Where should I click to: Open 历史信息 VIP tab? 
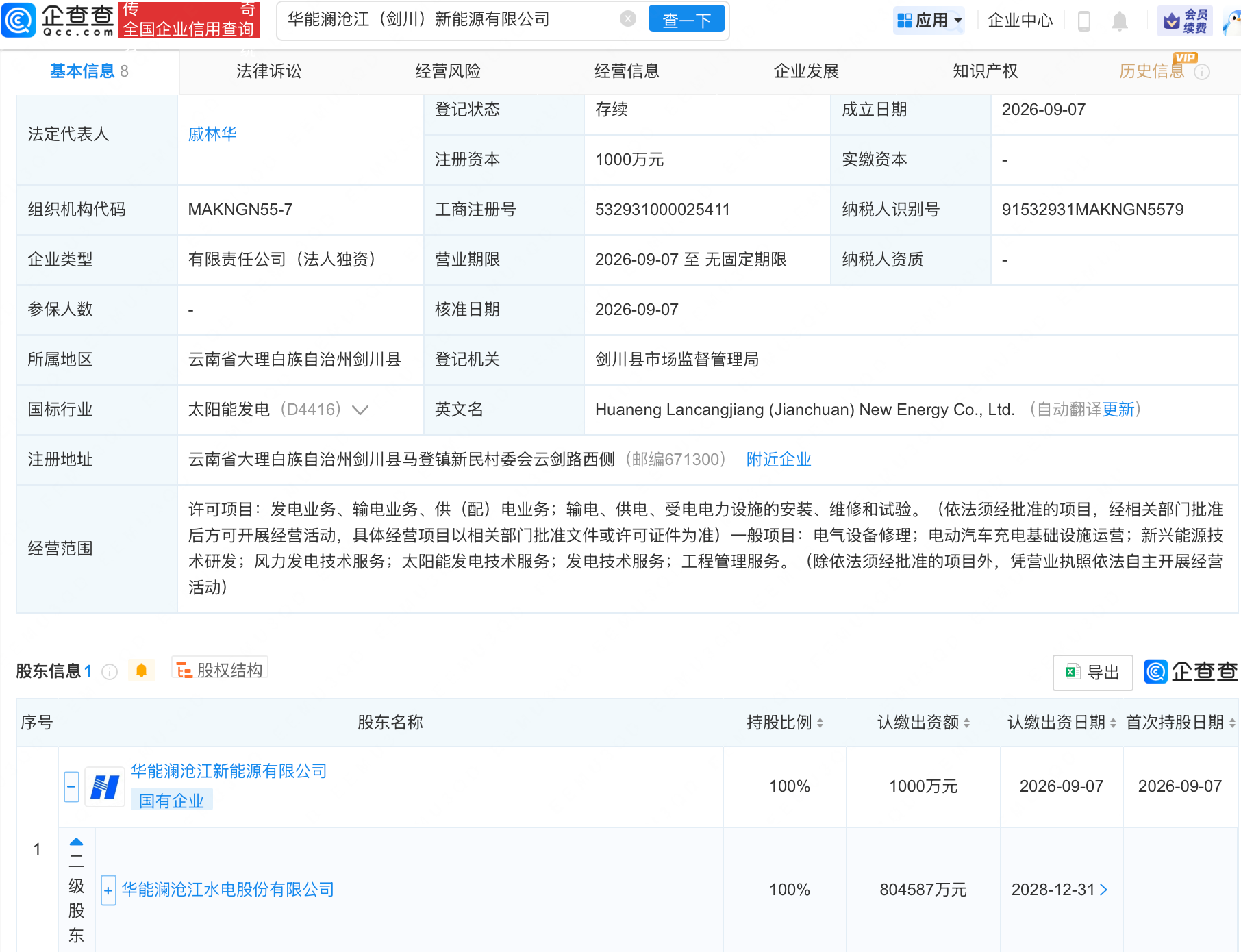click(x=1152, y=71)
